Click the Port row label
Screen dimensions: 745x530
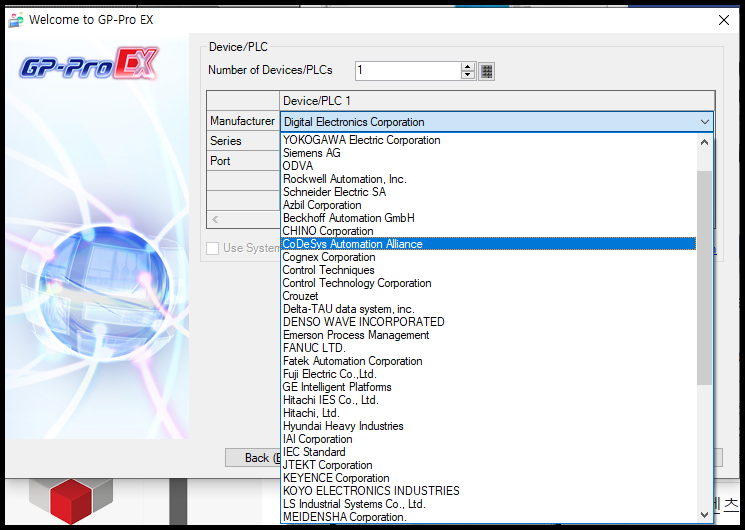coord(243,161)
